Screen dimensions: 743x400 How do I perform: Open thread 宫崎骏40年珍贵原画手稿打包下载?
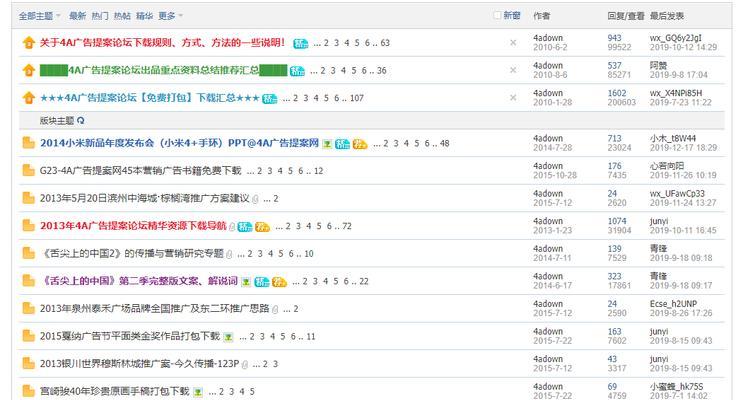click(x=115, y=391)
